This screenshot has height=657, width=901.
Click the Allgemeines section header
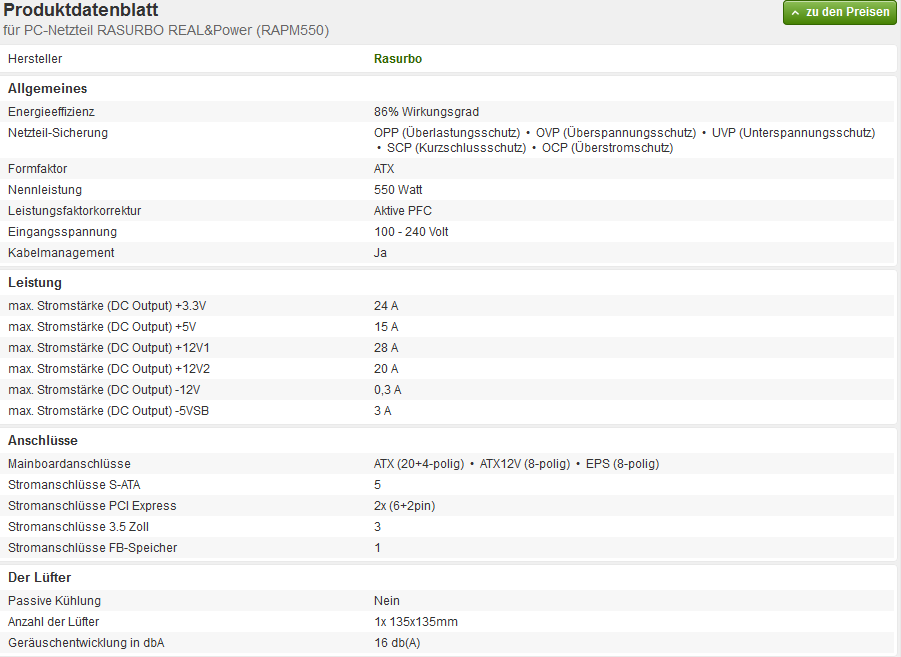click(x=47, y=89)
